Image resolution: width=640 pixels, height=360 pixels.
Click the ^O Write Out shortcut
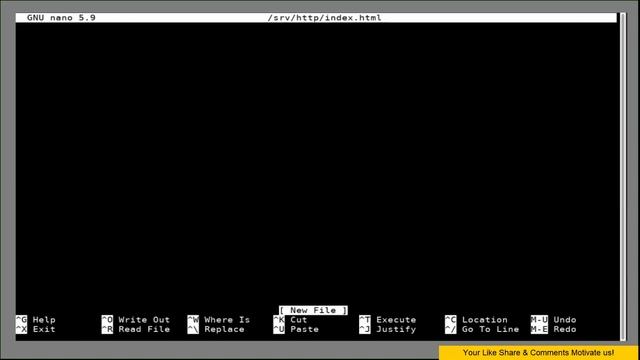pyautogui.click(x=136, y=320)
